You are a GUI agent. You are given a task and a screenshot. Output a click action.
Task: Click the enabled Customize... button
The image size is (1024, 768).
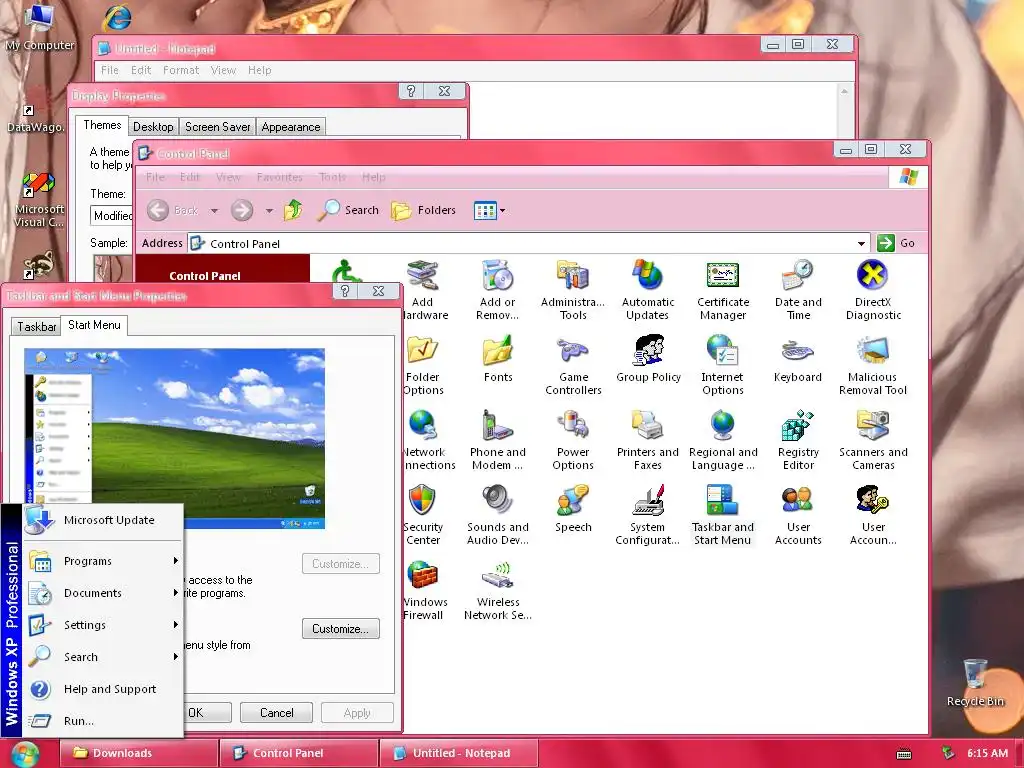coord(341,629)
